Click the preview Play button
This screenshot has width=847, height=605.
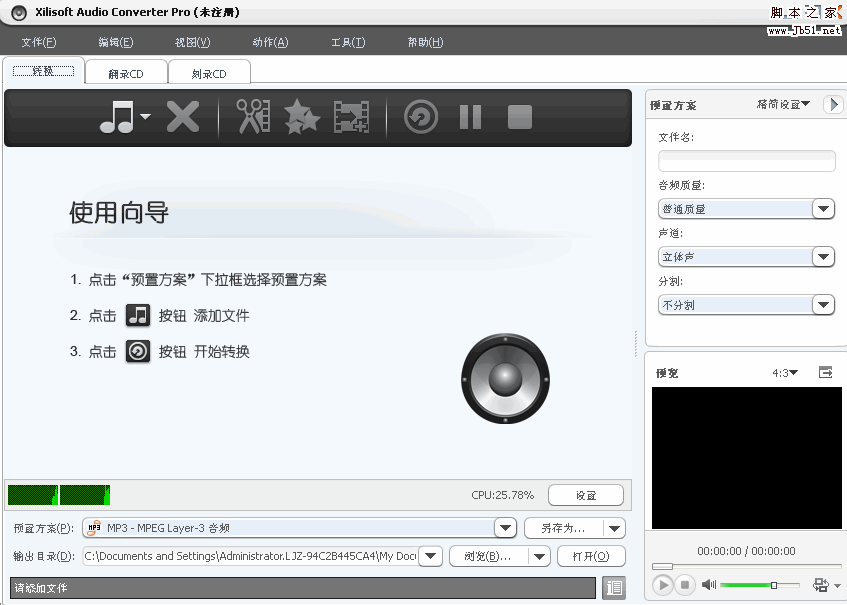[x=663, y=585]
